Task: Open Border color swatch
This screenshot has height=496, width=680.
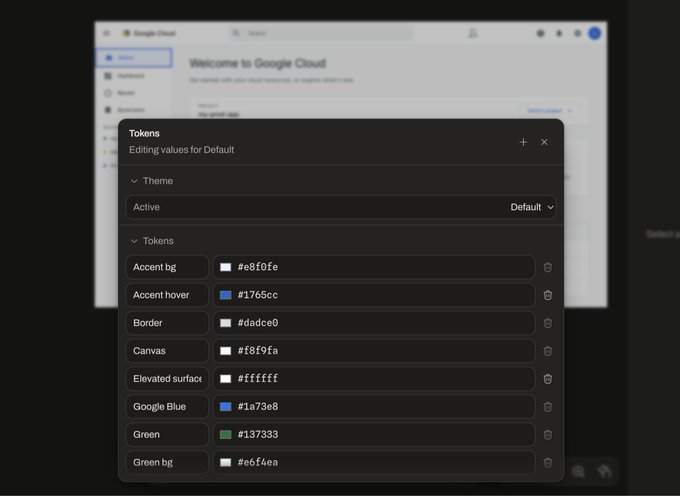Action: click(x=226, y=323)
